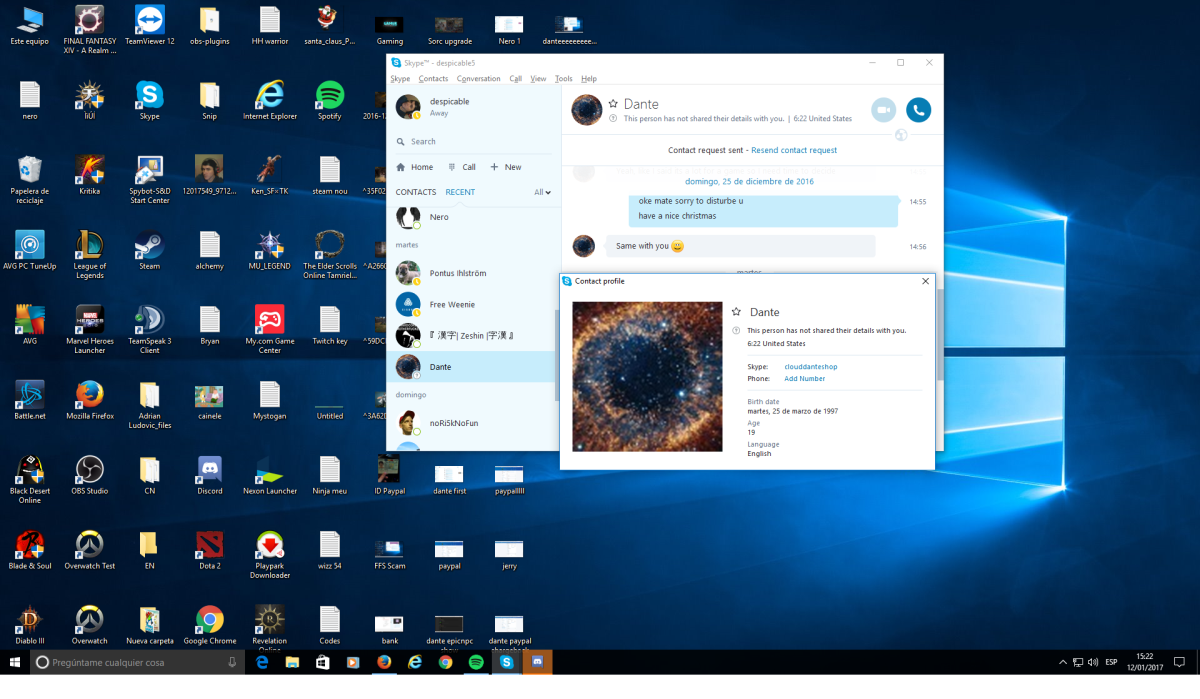Click the Cortana search box on taskbar
The image size is (1200, 699).
[137, 662]
